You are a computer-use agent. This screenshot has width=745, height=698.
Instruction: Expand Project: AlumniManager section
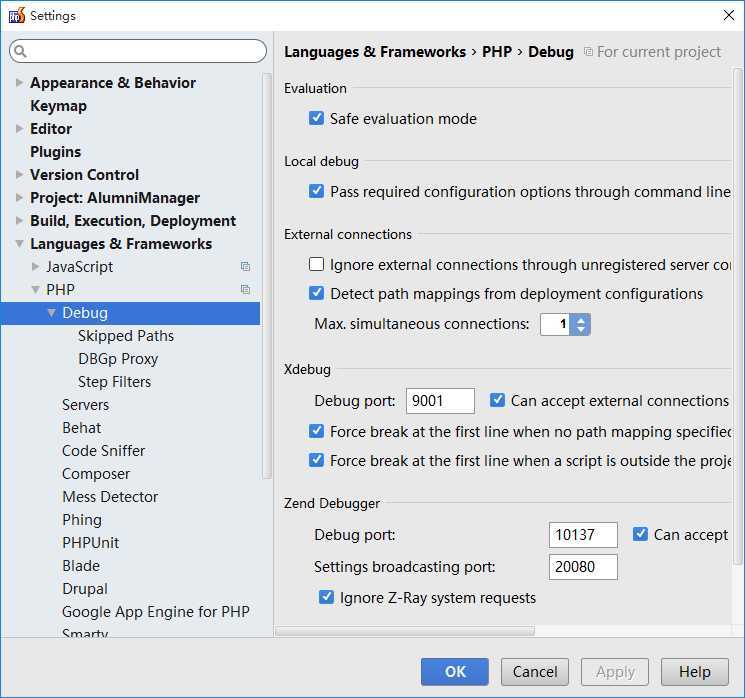pyautogui.click(x=19, y=198)
